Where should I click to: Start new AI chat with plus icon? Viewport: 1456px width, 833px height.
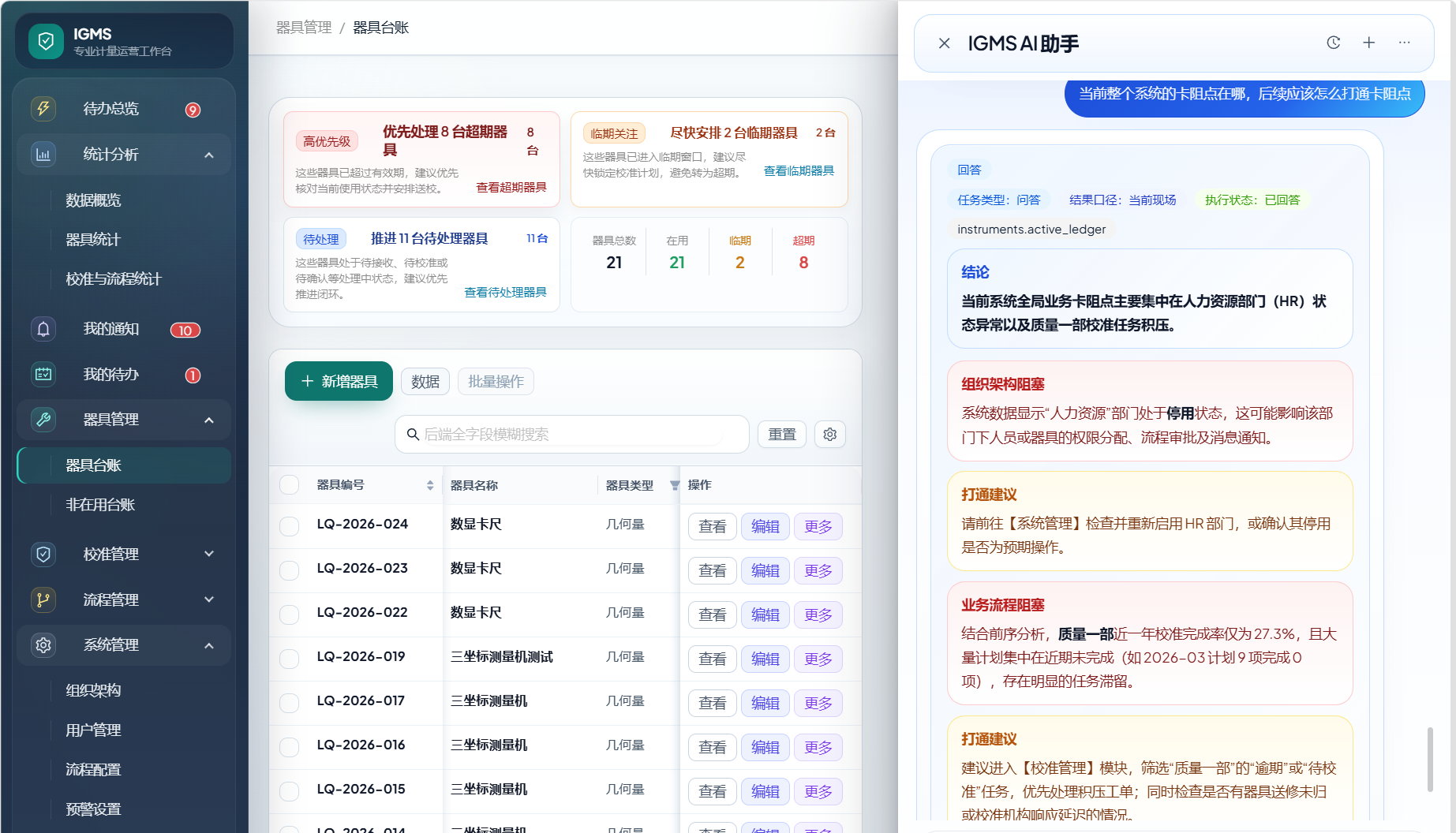(x=1369, y=43)
